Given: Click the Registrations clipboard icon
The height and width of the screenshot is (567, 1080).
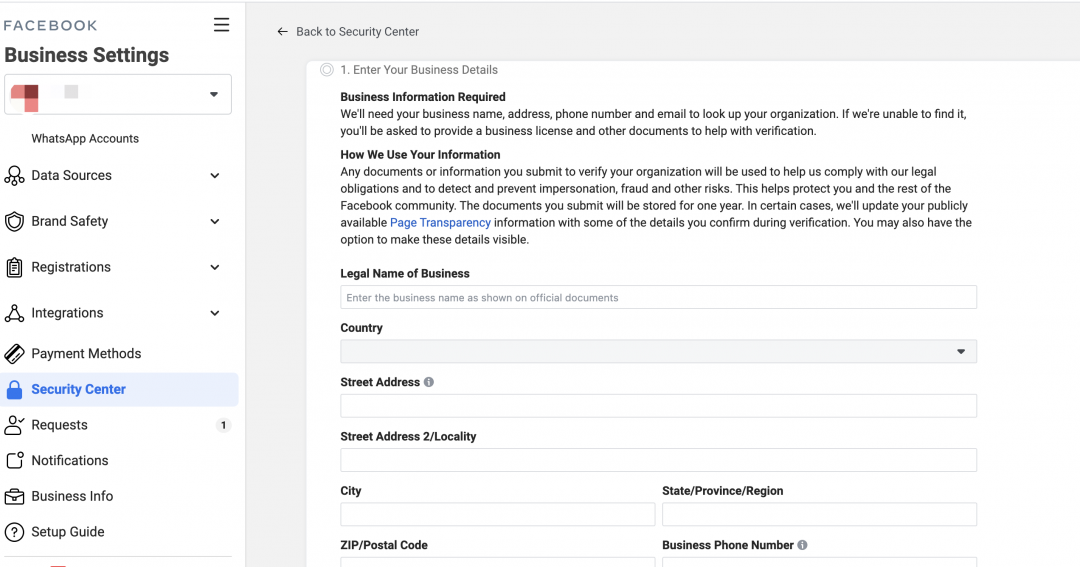Looking at the screenshot, I should [x=14, y=268].
